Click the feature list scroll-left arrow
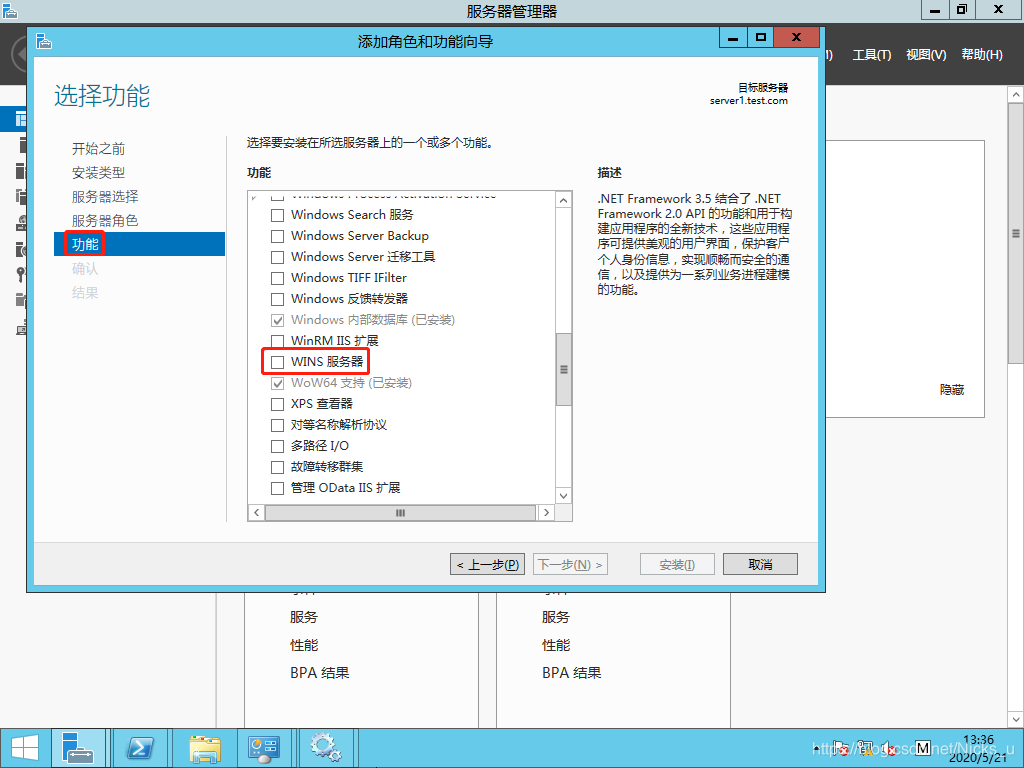 coord(257,513)
